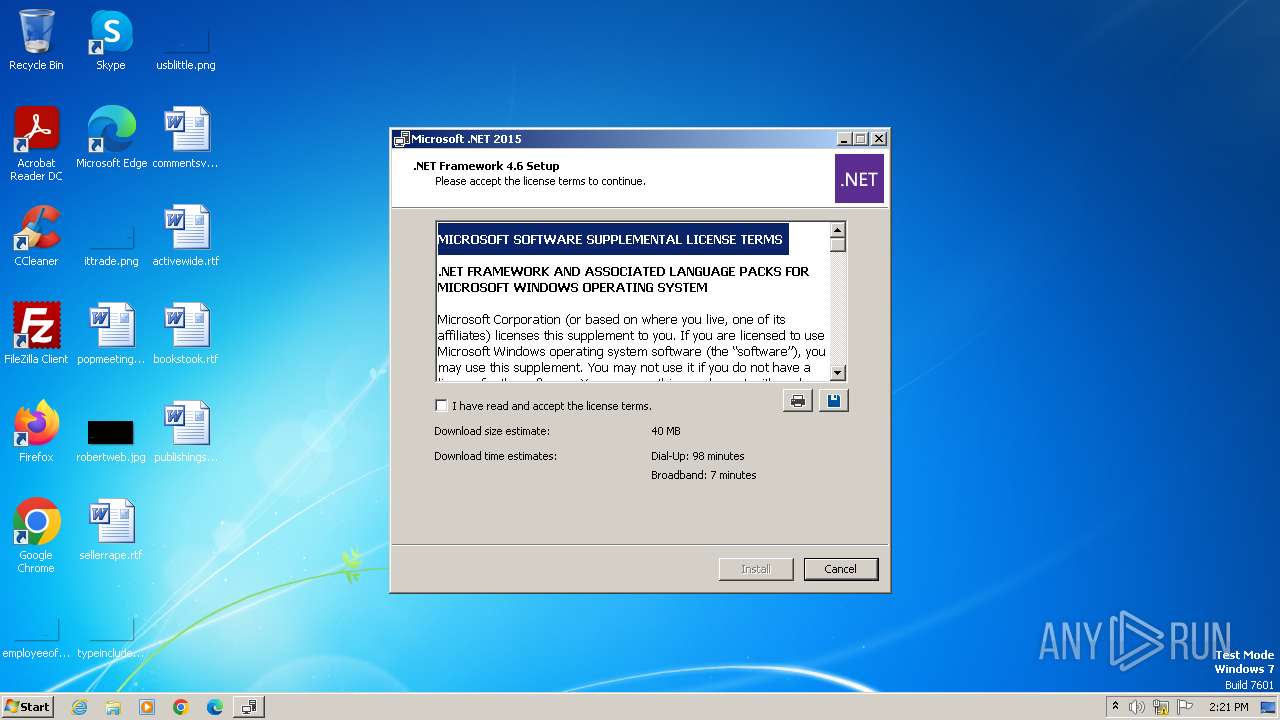Open Windows Media Player from taskbar

pyautogui.click(x=147, y=707)
